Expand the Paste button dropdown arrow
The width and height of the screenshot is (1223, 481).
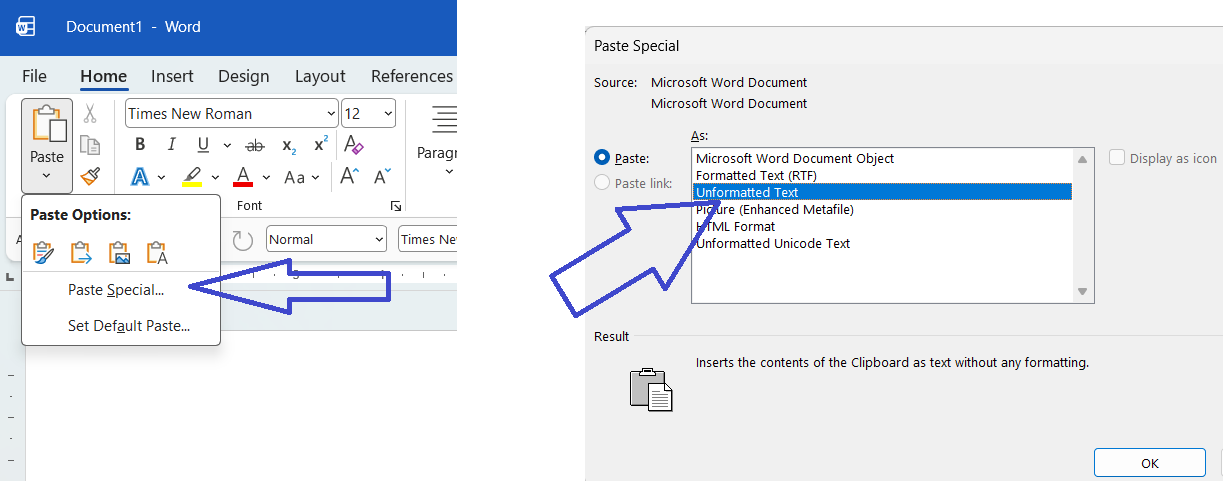point(47,176)
